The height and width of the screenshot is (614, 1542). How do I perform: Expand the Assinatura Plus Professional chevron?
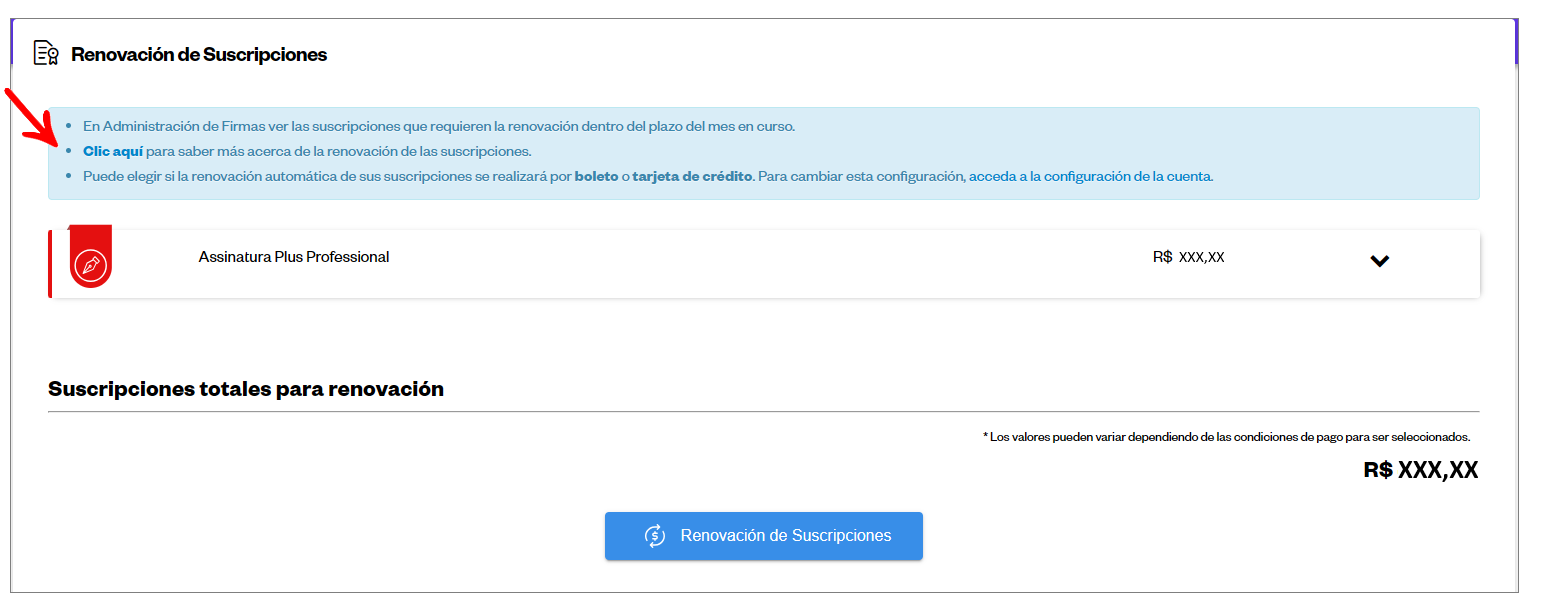coord(1380,261)
